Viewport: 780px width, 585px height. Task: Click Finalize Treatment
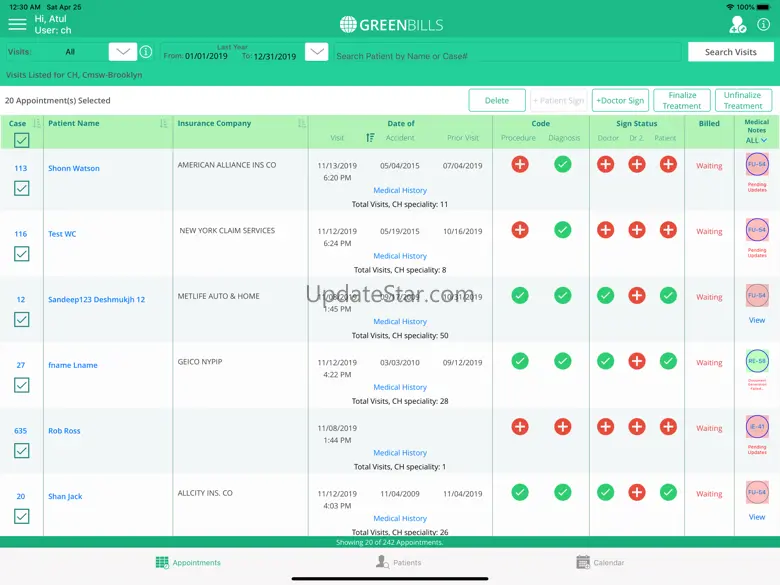pos(682,100)
